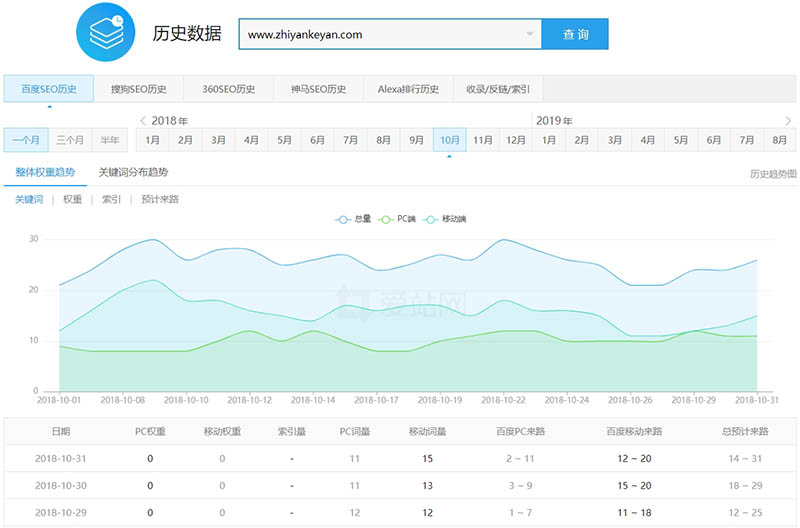This screenshot has height=528, width=800.
Task: Select 4月 under 2019年
Action: coord(647,140)
